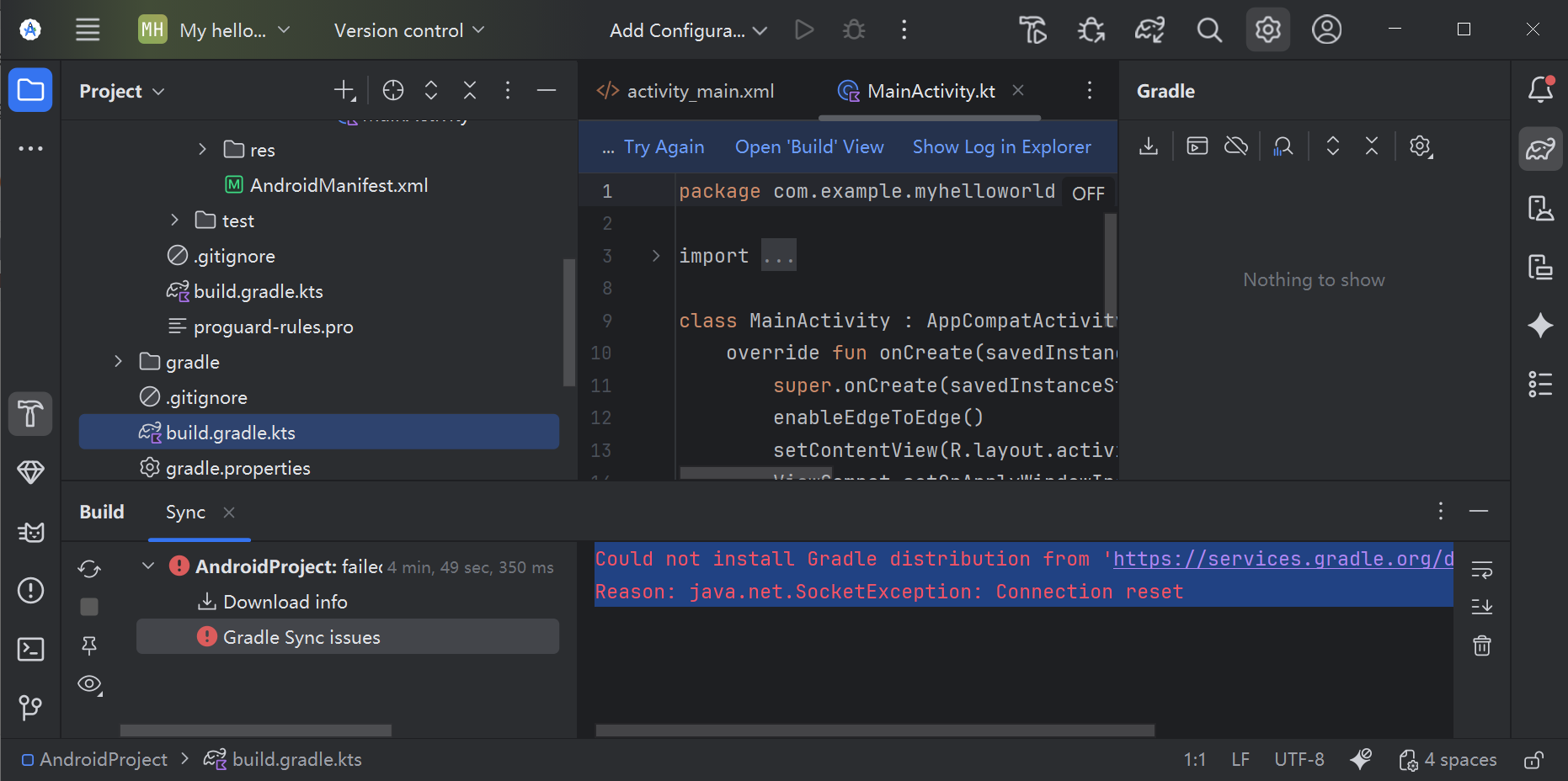The image size is (1568, 781).
Task: Click Download sources icon in Gradle panel
Action: point(1149,146)
